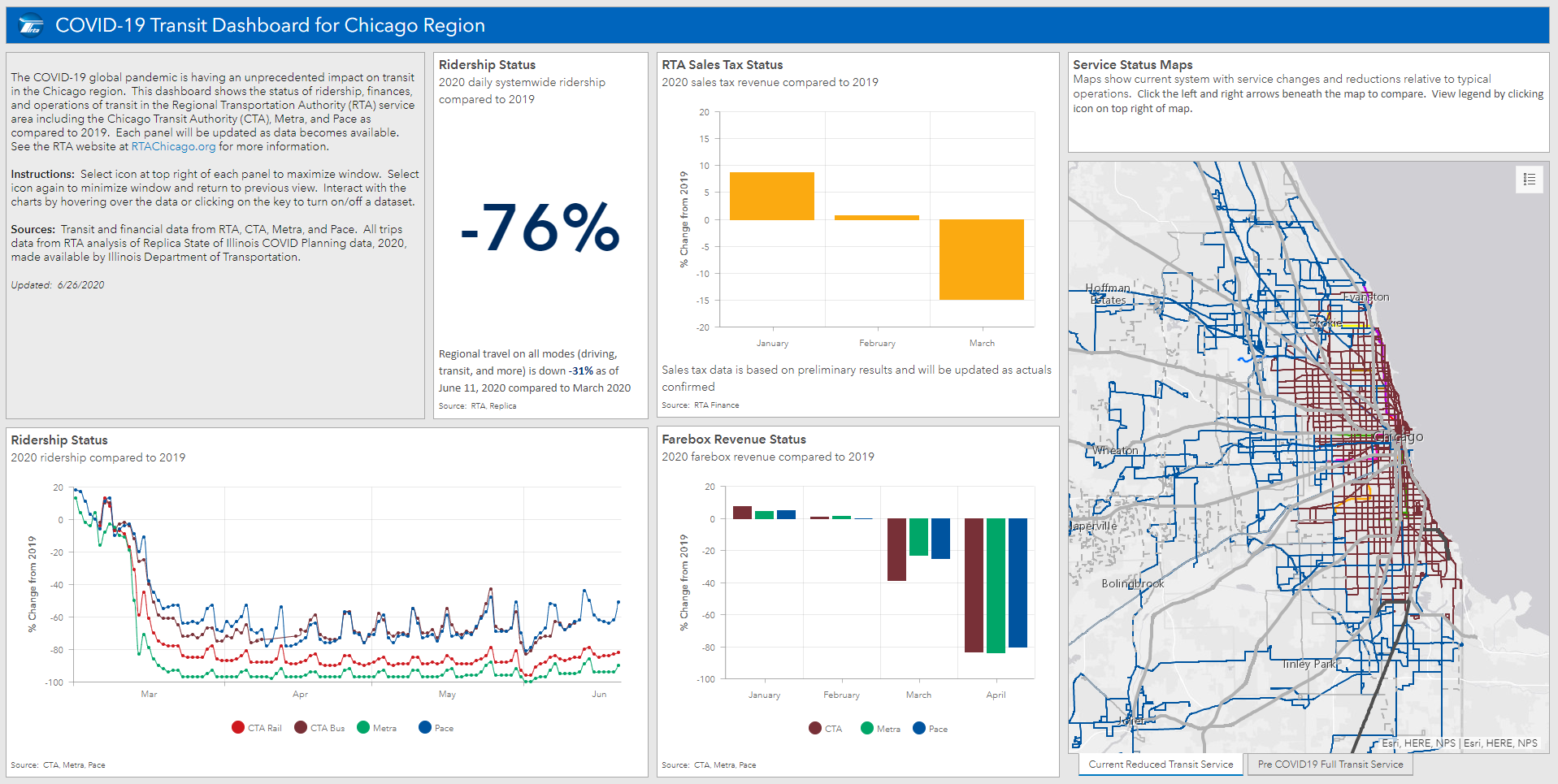Click the Pace March farebox bar
The height and width of the screenshot is (784, 1558).
940,539
